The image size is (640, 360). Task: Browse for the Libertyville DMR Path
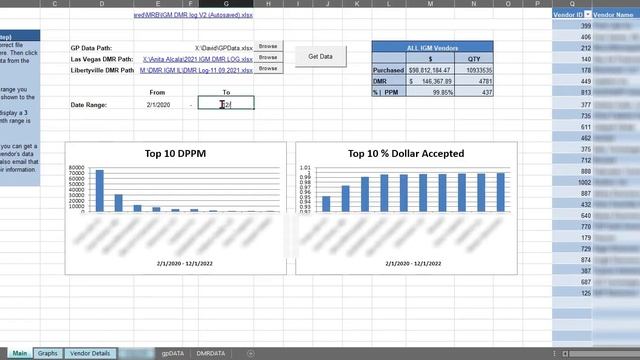pyautogui.click(x=268, y=68)
